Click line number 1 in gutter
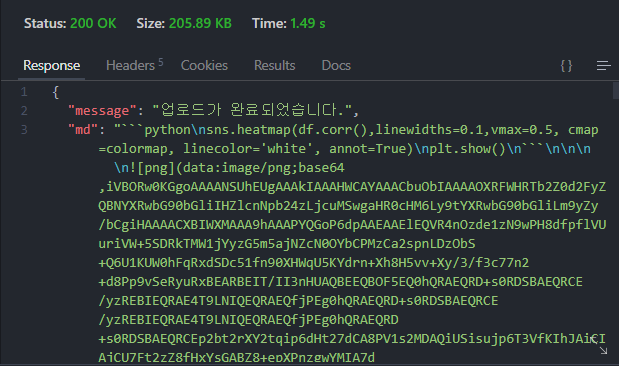The width and height of the screenshot is (619, 366). (x=24, y=92)
